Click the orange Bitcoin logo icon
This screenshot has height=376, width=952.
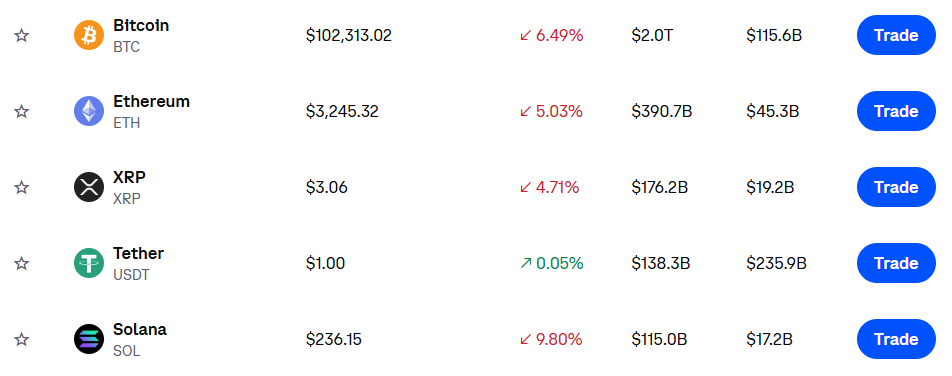click(x=89, y=35)
